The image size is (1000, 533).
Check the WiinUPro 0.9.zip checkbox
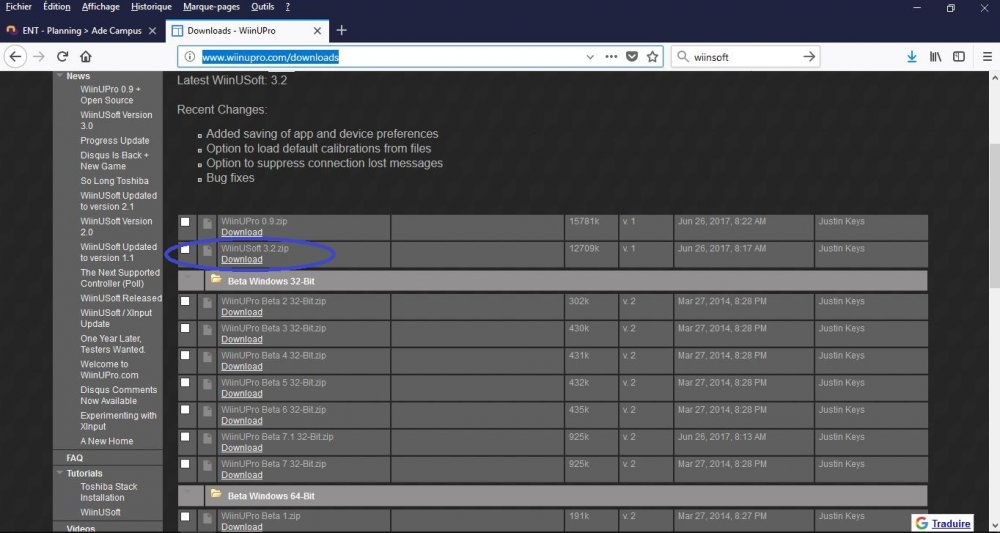coord(185,222)
